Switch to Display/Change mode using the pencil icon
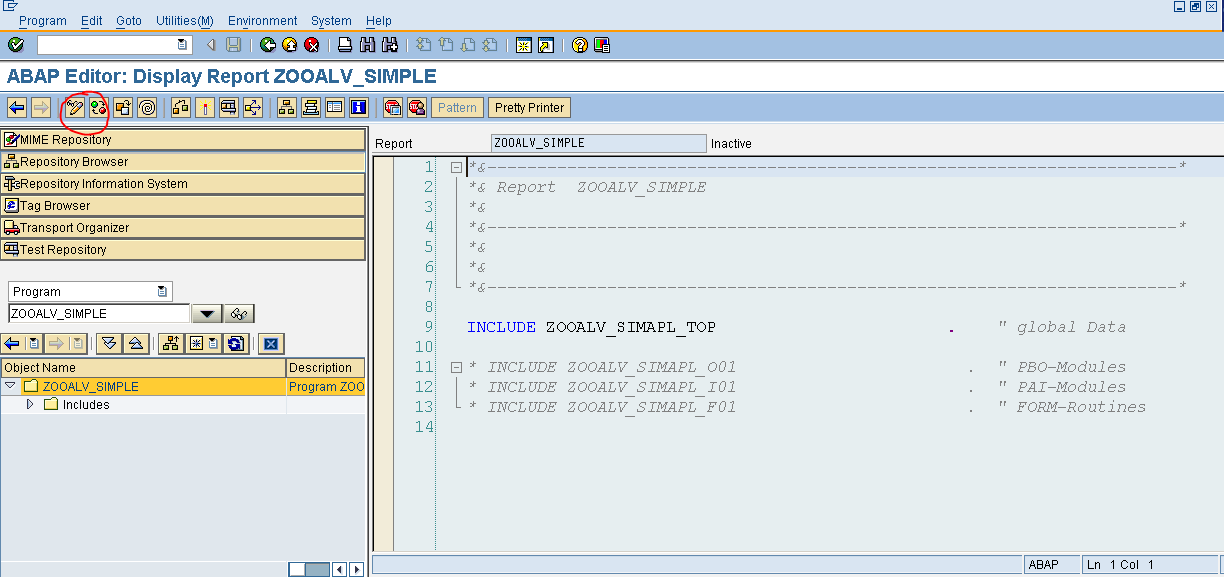The height and width of the screenshot is (577, 1224). (x=75, y=107)
